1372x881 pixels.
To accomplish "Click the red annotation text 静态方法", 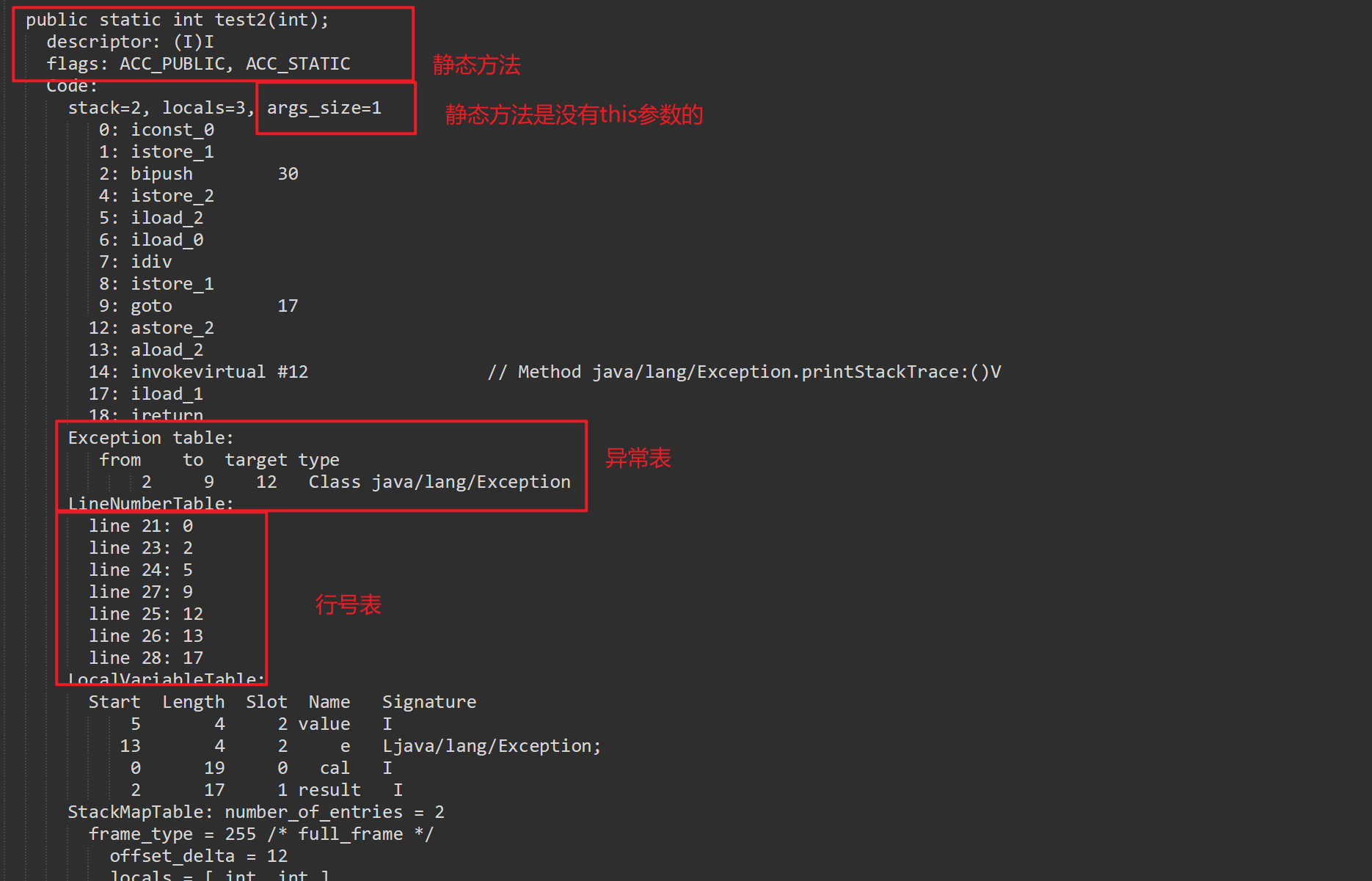I will point(476,65).
